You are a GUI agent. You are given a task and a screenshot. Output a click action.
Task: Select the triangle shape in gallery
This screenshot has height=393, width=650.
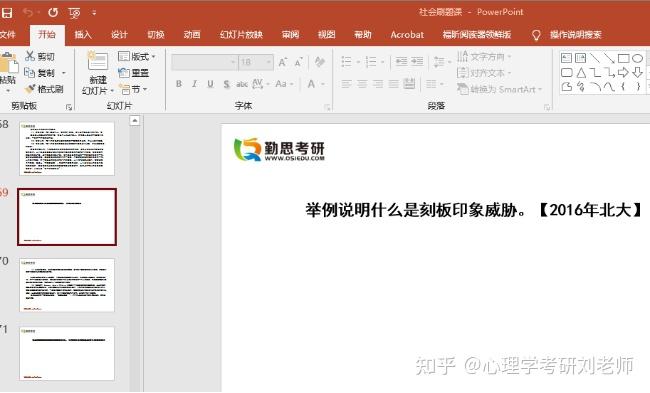tap(581, 73)
